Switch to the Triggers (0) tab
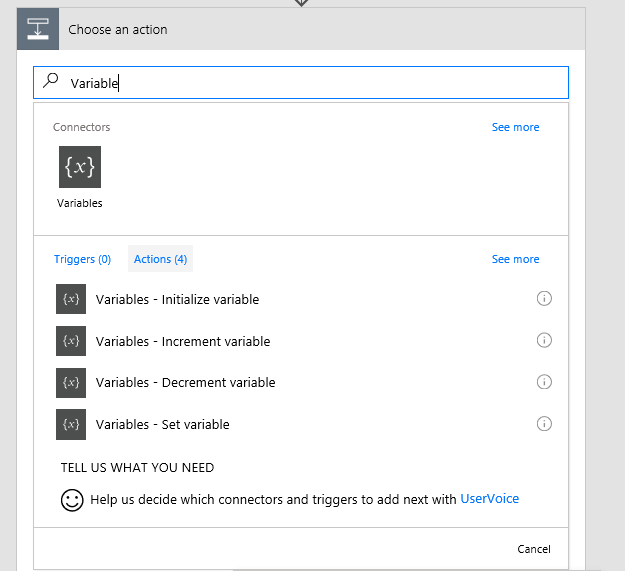625x571 pixels. (82, 259)
